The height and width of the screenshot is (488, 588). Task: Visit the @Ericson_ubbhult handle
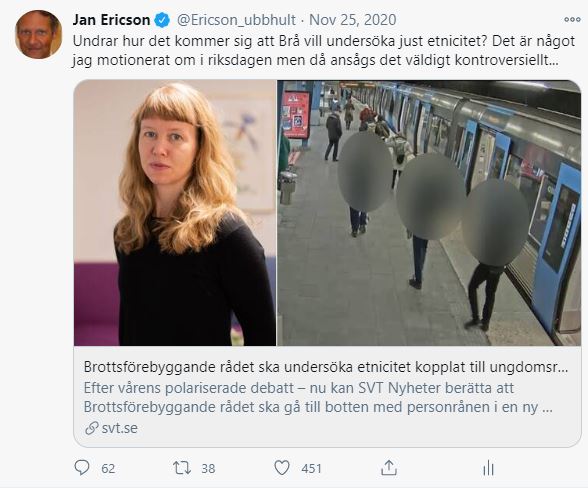[x=236, y=20]
